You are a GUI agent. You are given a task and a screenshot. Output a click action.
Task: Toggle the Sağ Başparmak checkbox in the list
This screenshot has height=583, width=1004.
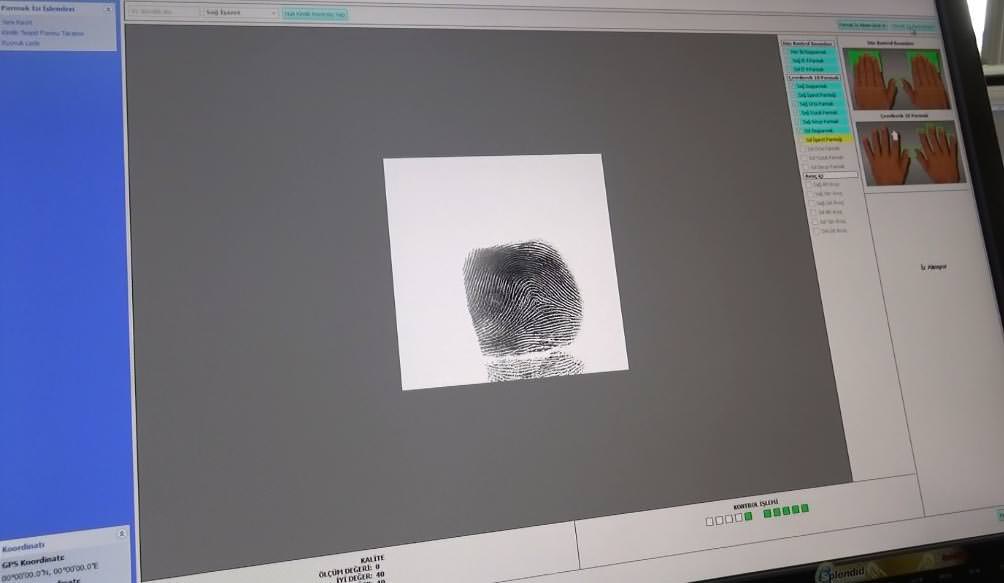(797, 86)
